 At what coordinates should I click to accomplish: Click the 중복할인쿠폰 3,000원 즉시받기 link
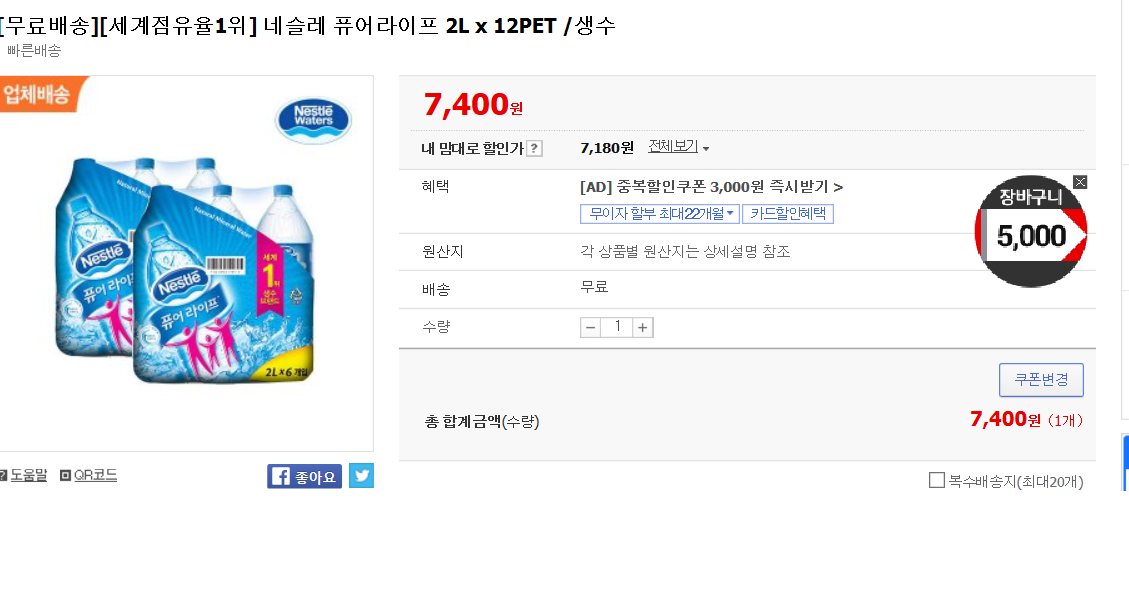[711, 187]
